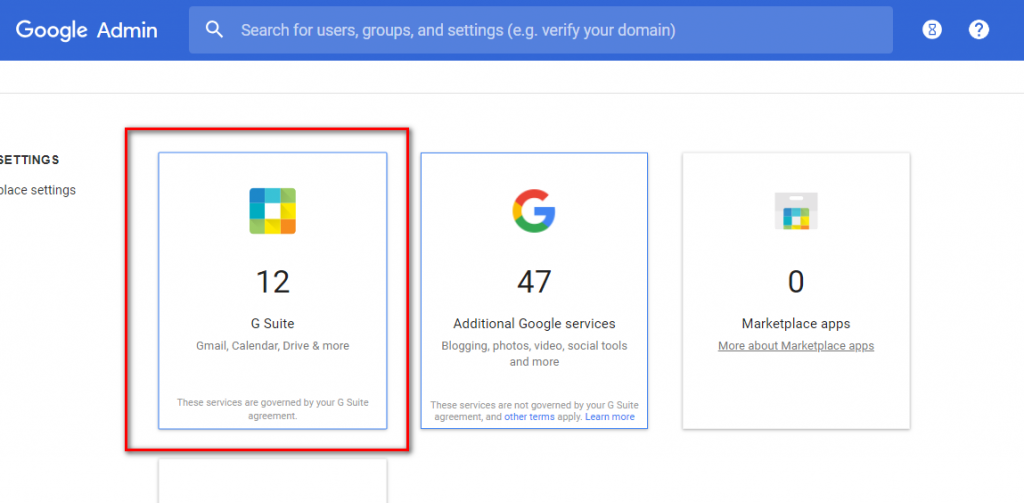
Task: Select the 0 Marketplace apps count
Action: pyautogui.click(x=796, y=282)
